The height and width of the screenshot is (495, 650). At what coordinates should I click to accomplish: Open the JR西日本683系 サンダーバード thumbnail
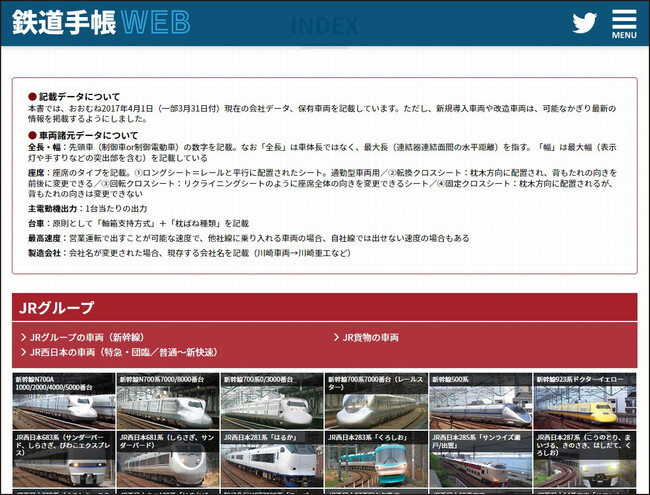(x=63, y=462)
